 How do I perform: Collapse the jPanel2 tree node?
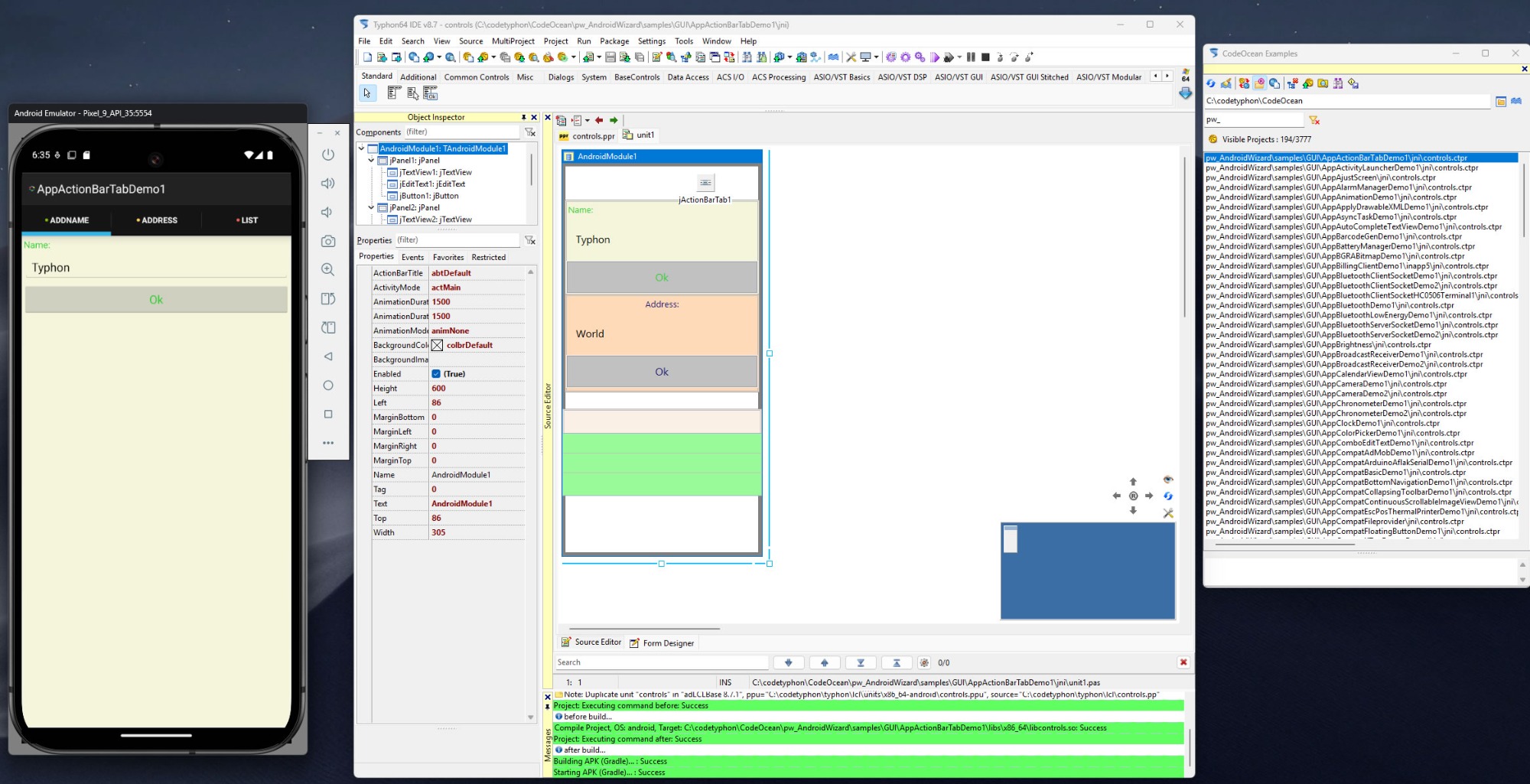(372, 207)
